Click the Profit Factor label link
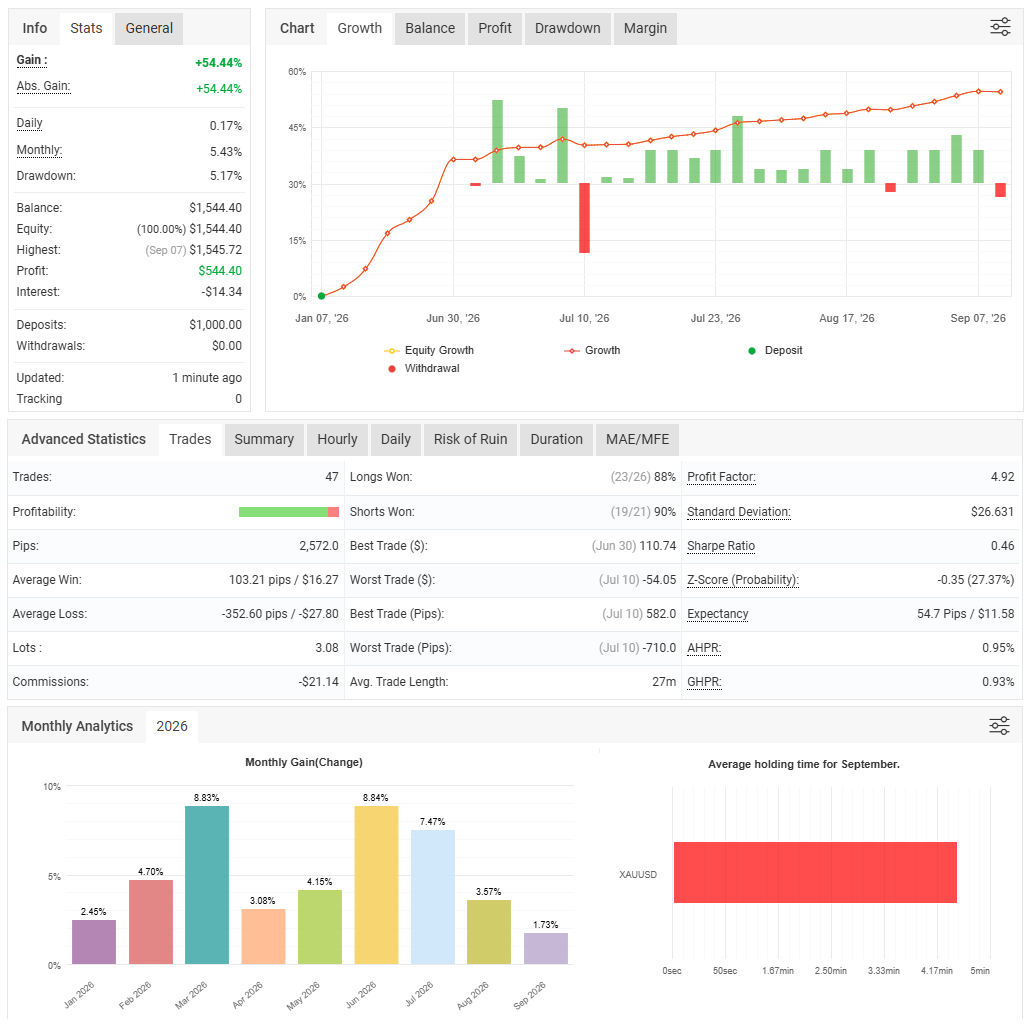Screen dimensions: 1030x1030 pyautogui.click(x=721, y=477)
